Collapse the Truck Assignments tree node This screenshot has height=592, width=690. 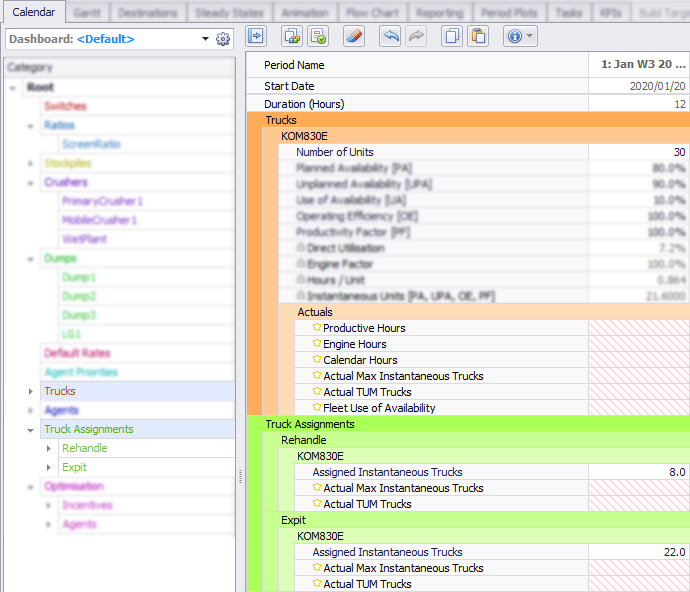pos(31,429)
